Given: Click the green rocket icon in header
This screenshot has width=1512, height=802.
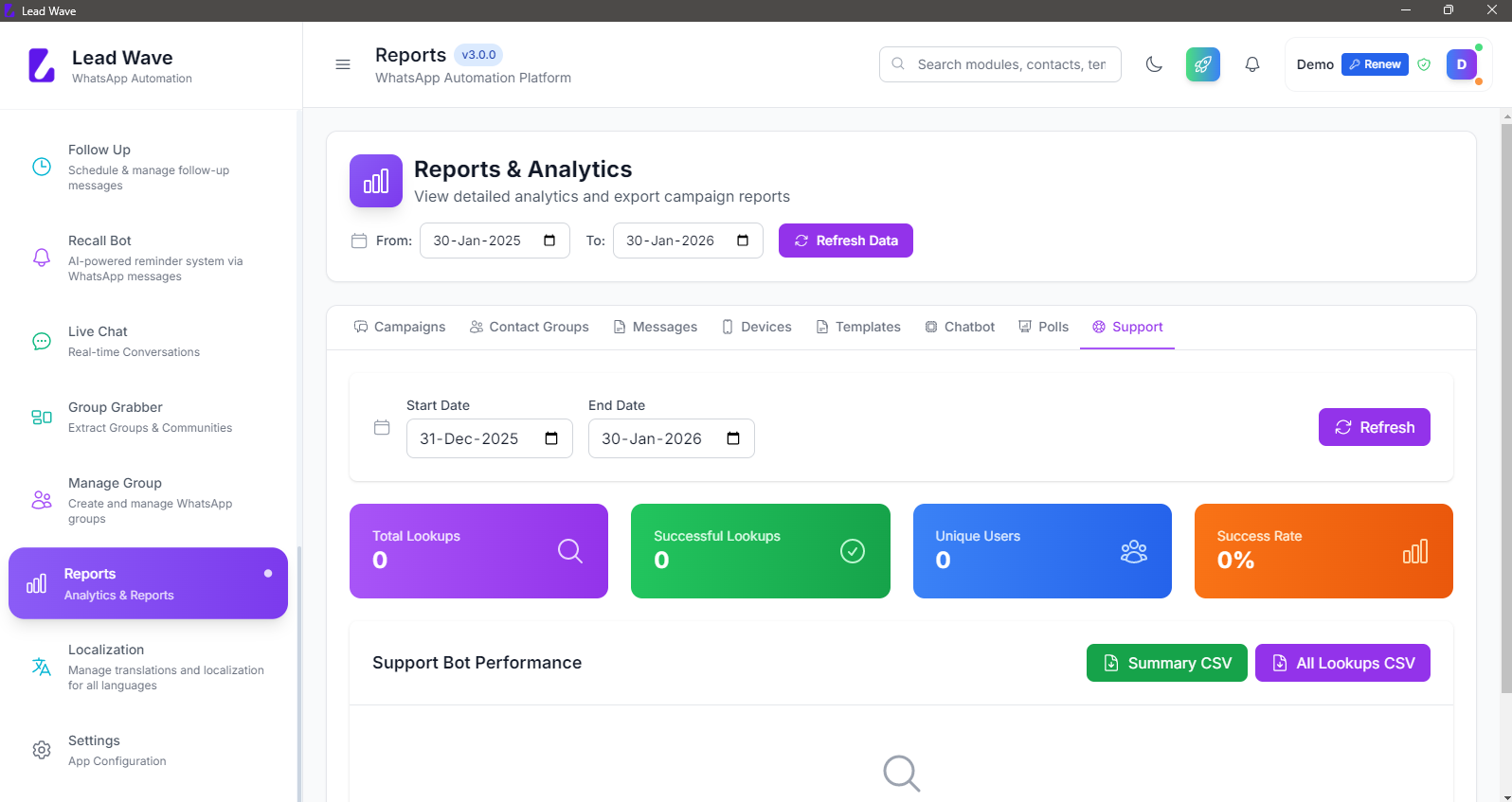Looking at the screenshot, I should [x=1202, y=64].
